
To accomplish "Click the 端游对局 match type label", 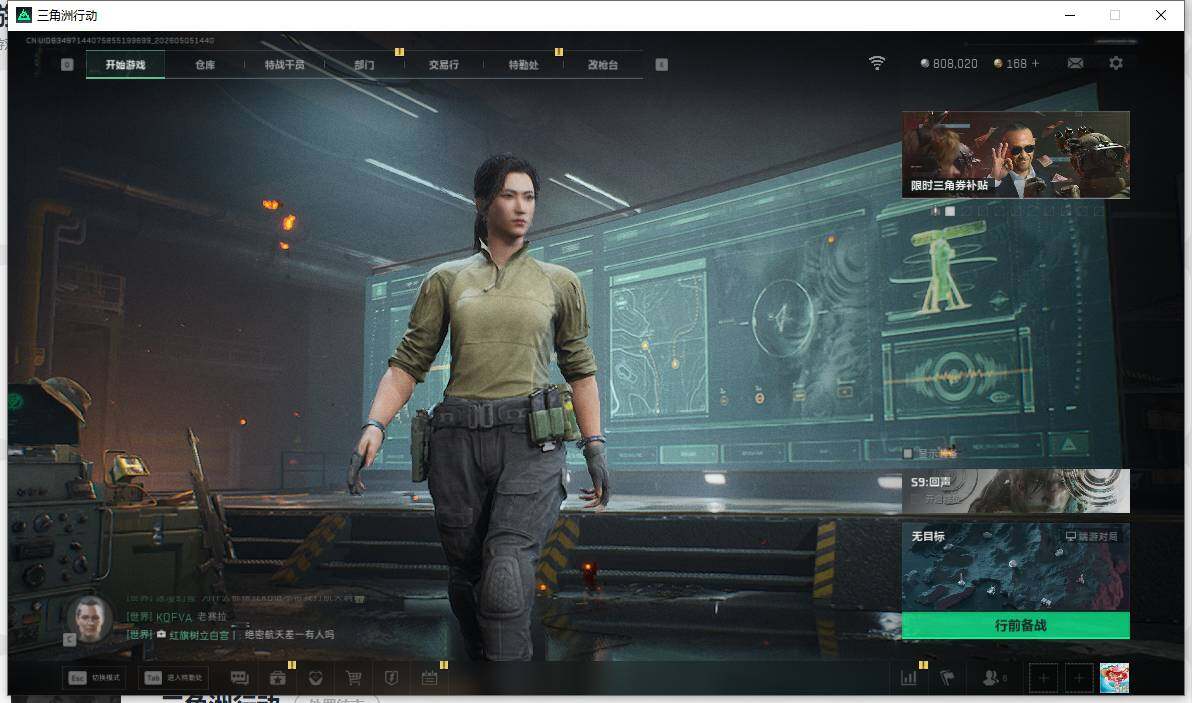I will pos(1092,537).
